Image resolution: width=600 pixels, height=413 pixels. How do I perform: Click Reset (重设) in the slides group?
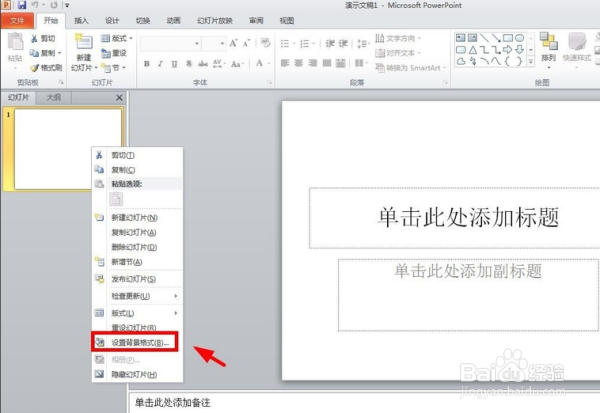[114, 53]
